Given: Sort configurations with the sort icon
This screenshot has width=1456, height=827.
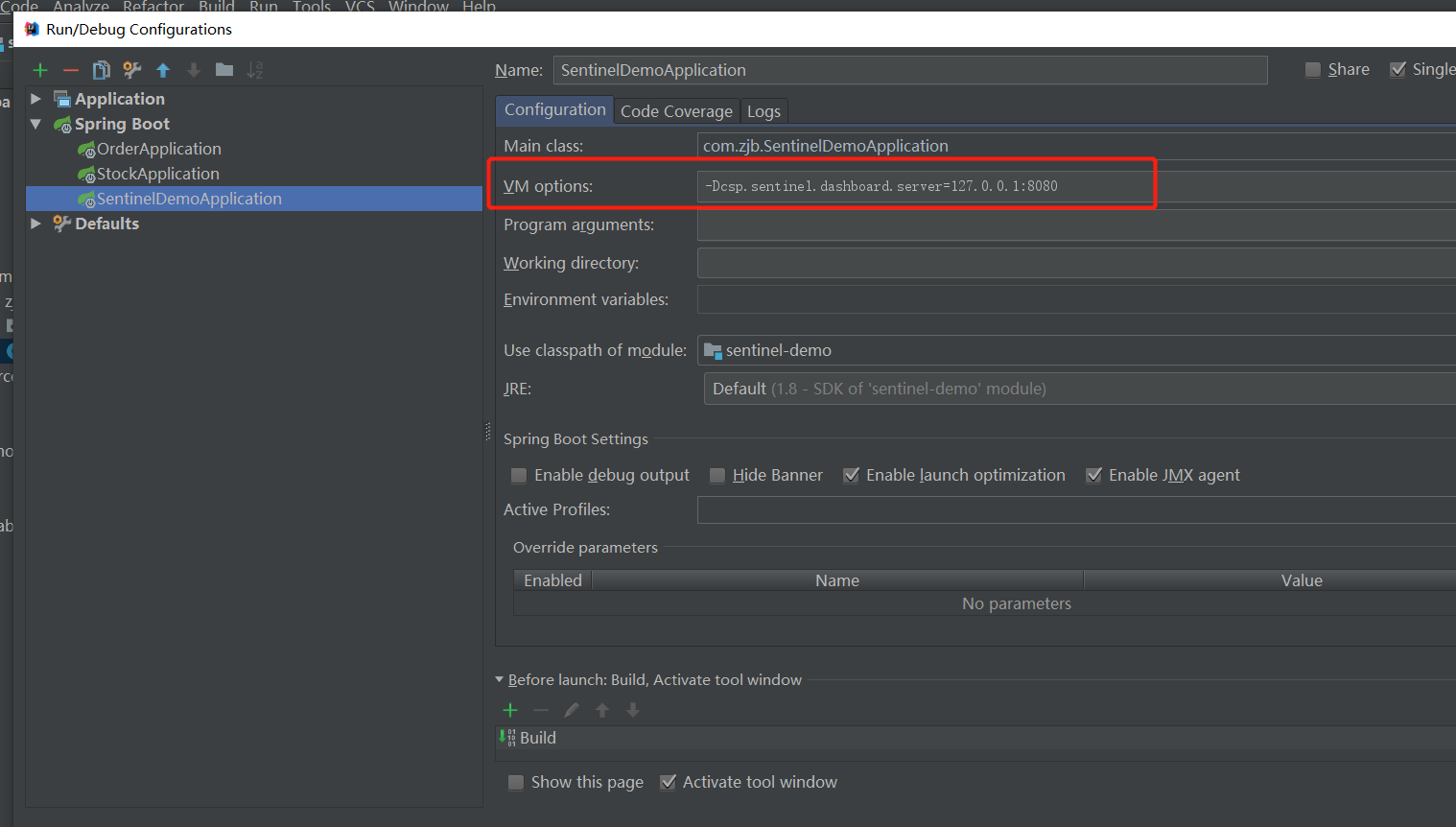Looking at the screenshot, I should pos(252,69).
